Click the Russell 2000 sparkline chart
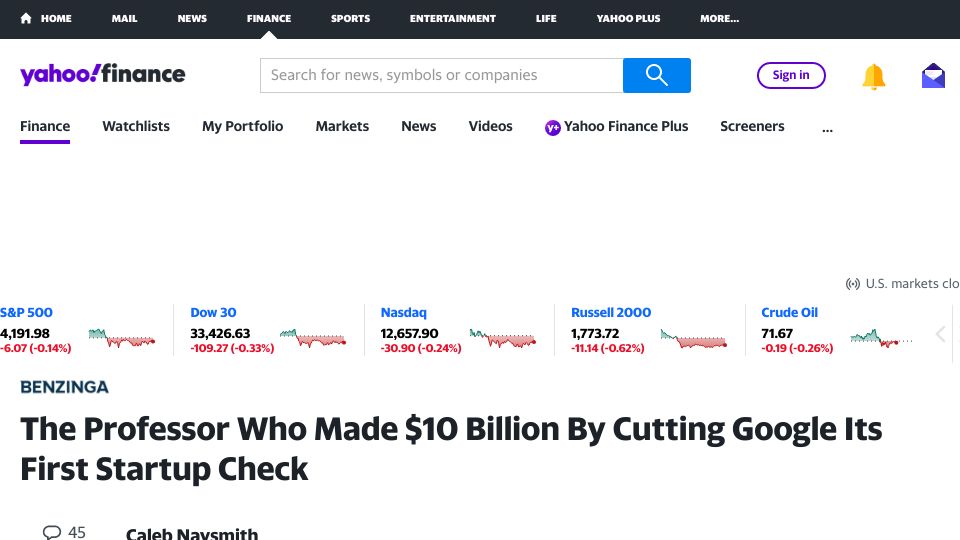Image resolution: width=960 pixels, height=540 pixels. point(694,337)
